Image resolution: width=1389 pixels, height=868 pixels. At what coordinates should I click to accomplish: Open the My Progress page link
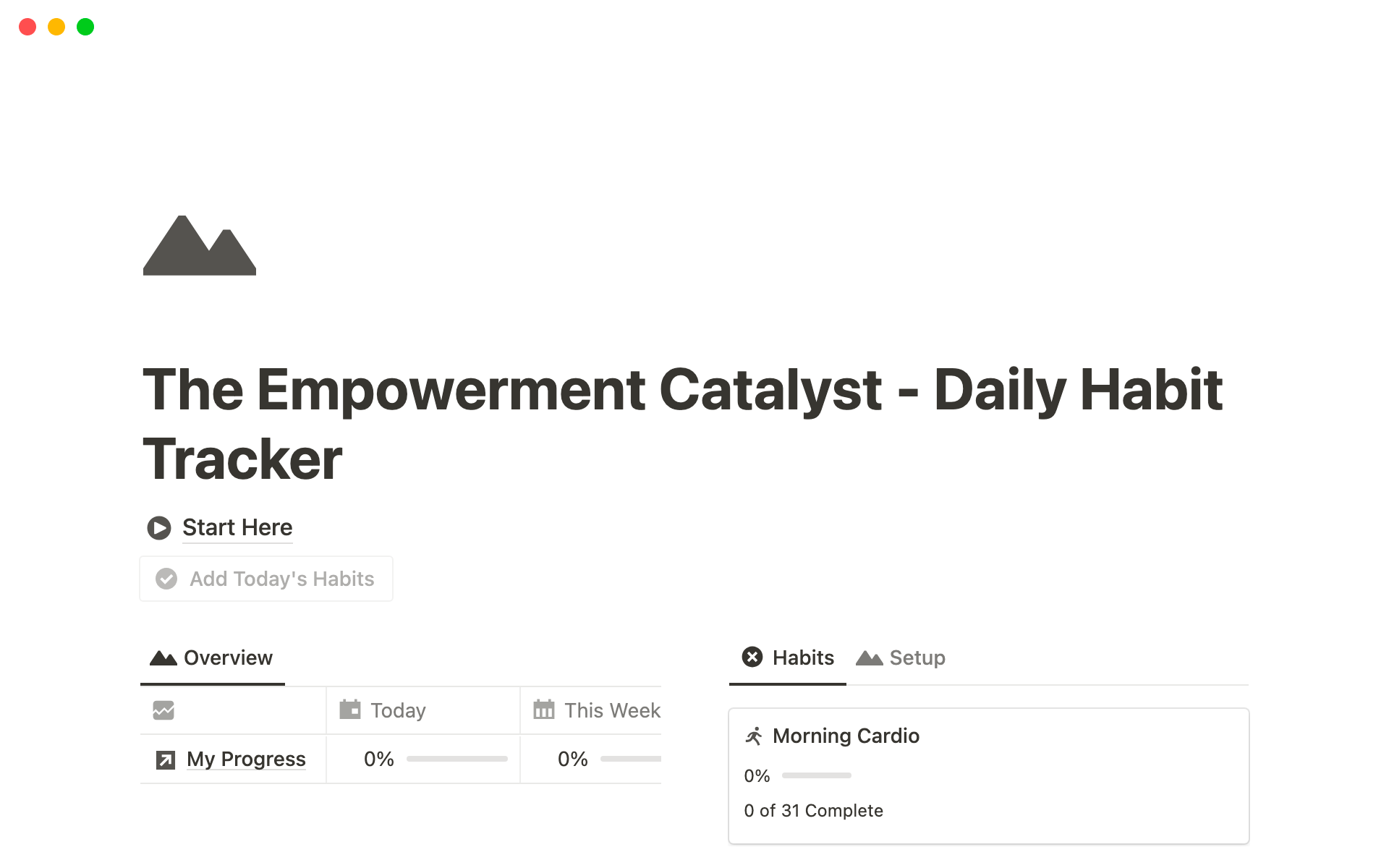click(246, 759)
